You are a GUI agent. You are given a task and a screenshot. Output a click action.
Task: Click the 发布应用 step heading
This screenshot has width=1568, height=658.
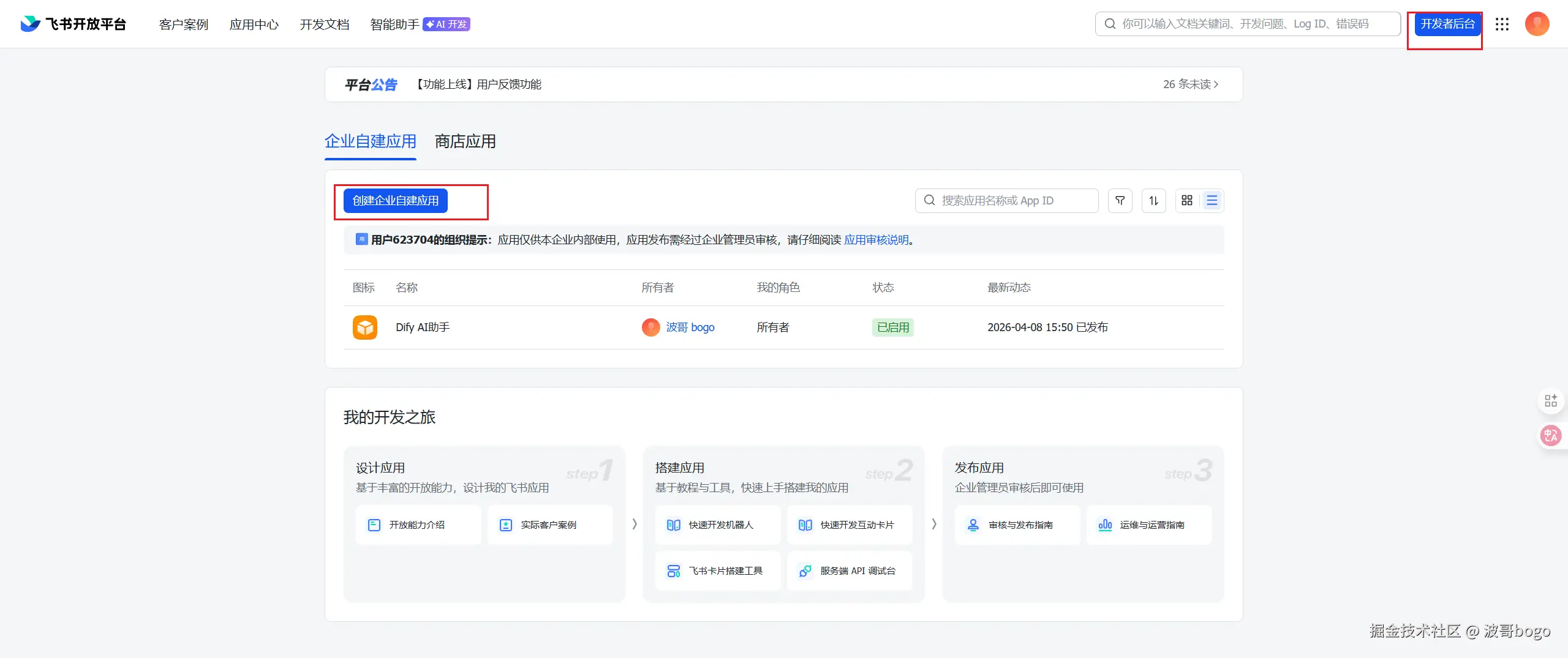(979, 468)
